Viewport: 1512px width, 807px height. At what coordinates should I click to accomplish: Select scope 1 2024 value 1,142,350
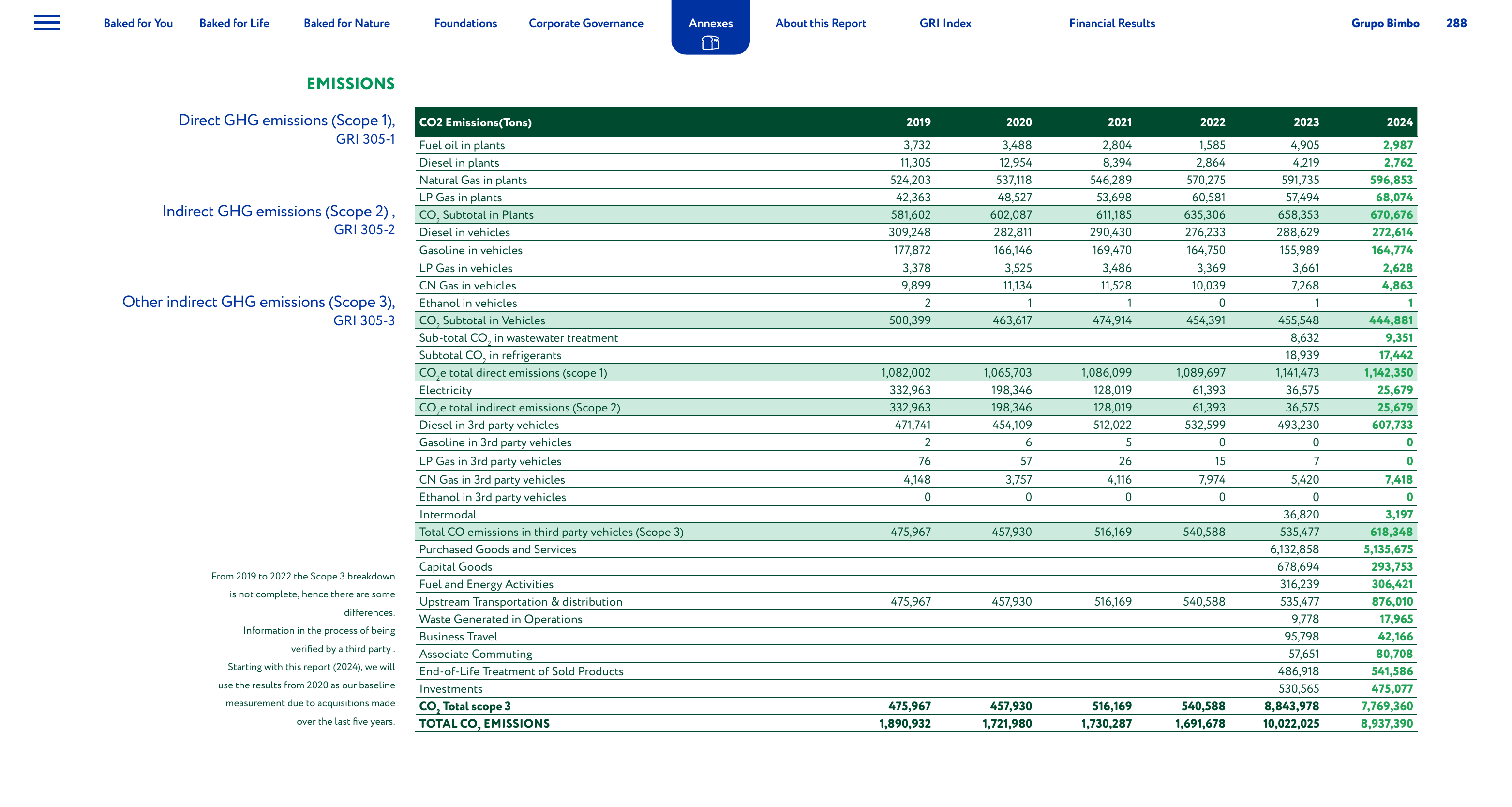[1388, 373]
